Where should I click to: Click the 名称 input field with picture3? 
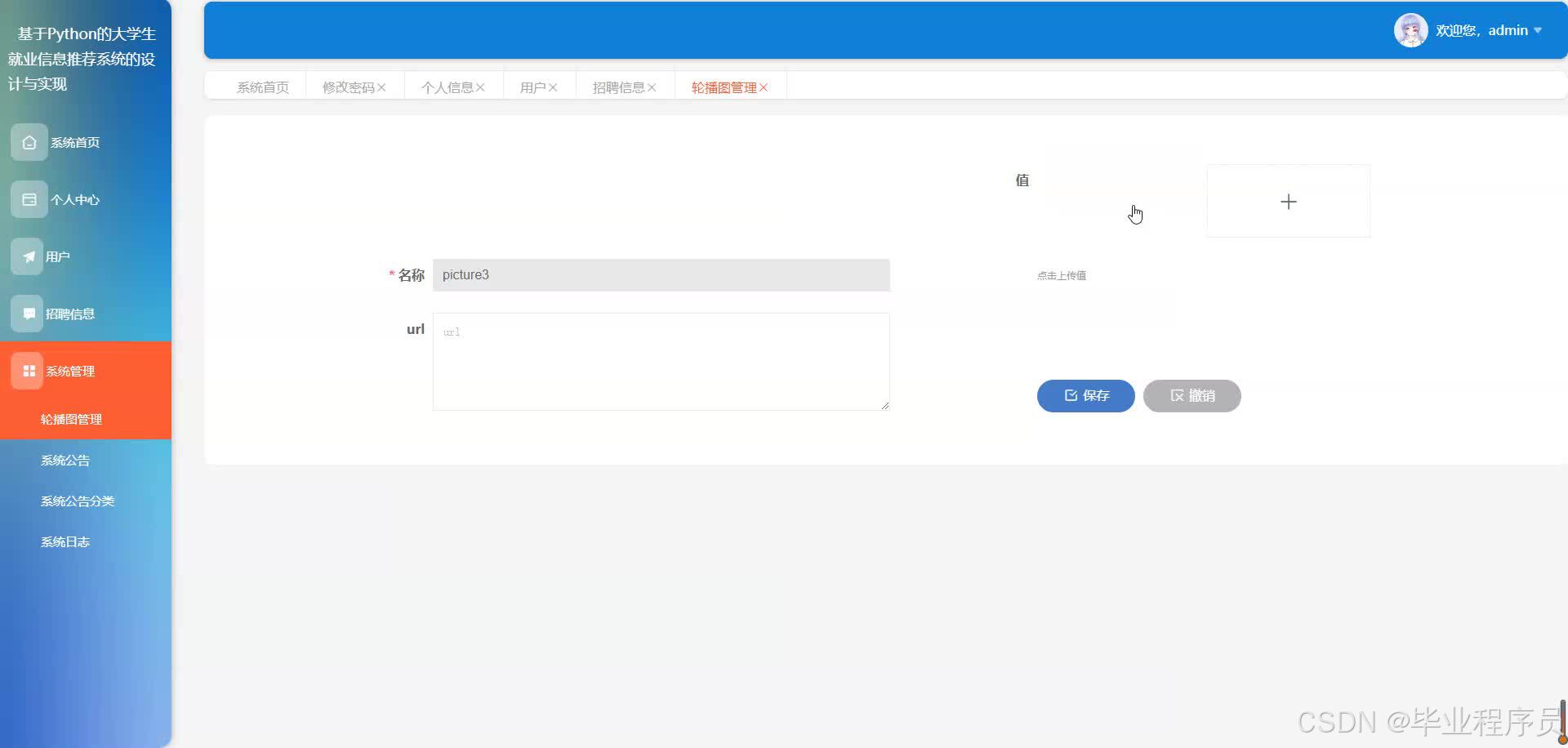pos(661,275)
